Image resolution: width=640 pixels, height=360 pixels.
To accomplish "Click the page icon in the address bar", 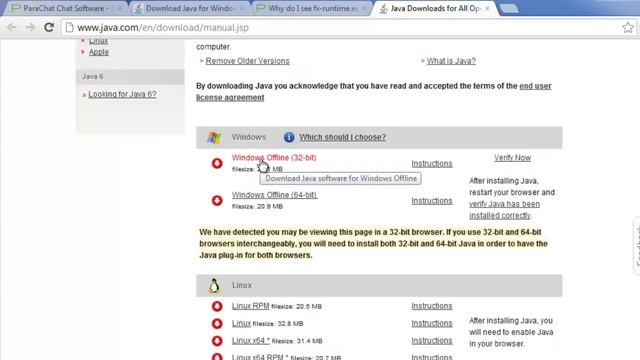I will [69, 27].
